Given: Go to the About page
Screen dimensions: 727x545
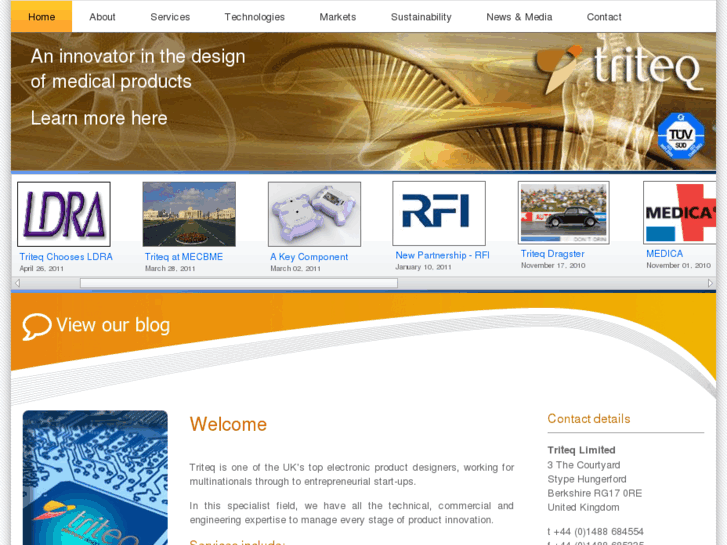Looking at the screenshot, I should 102,17.
